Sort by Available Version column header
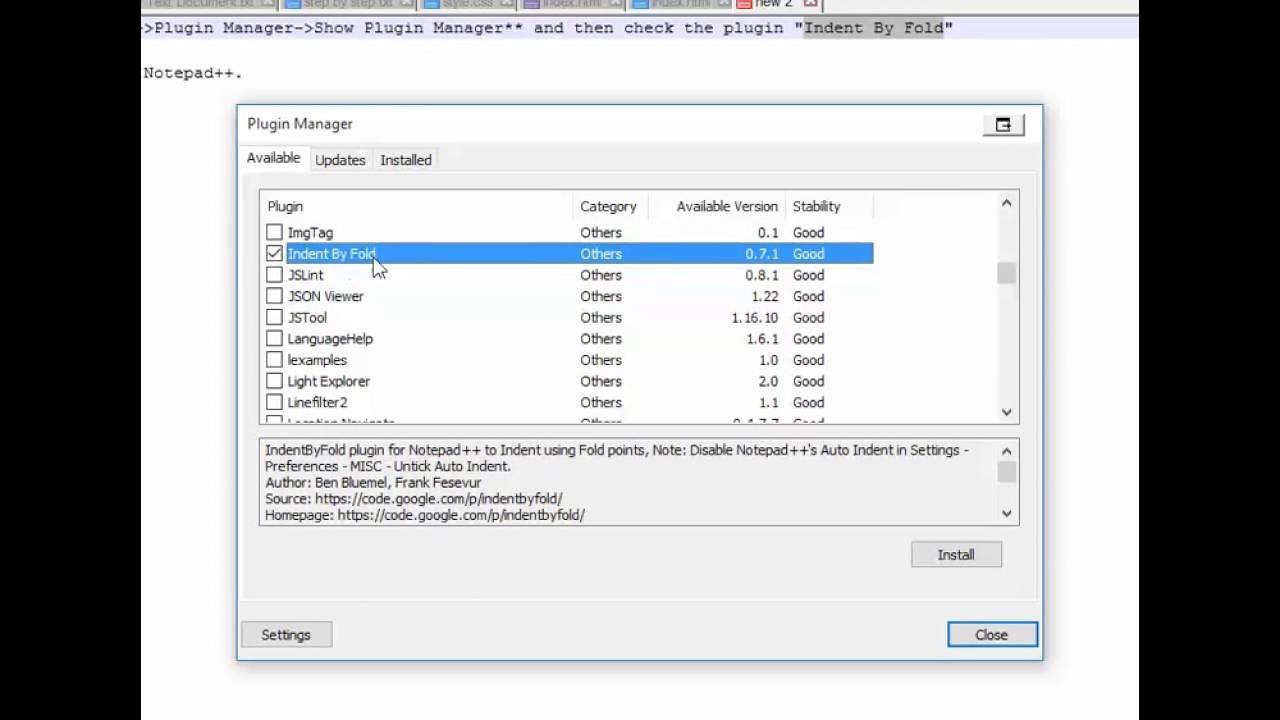The width and height of the screenshot is (1280, 720). (716, 206)
